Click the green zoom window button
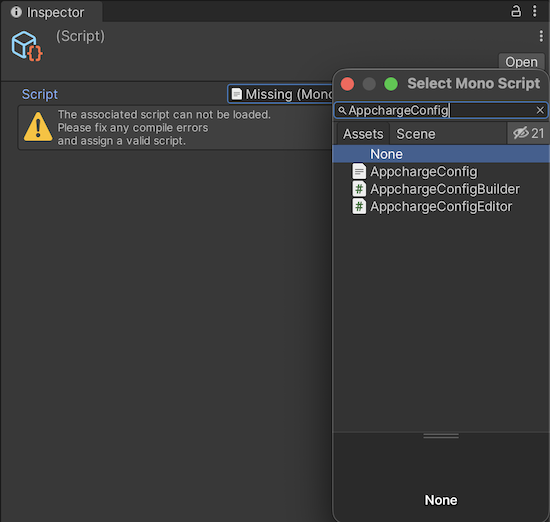 click(x=391, y=84)
